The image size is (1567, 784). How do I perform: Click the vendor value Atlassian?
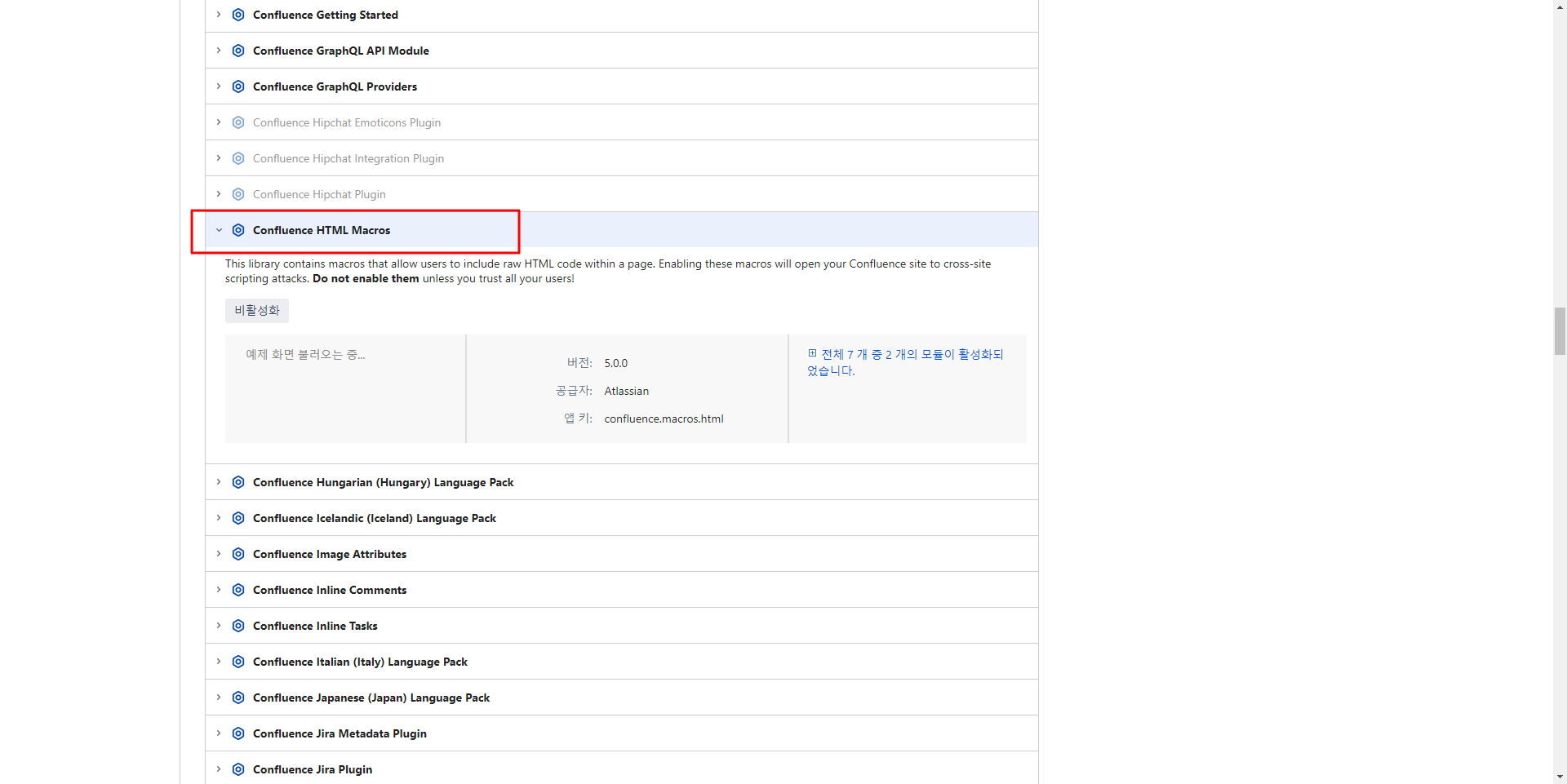[627, 391]
